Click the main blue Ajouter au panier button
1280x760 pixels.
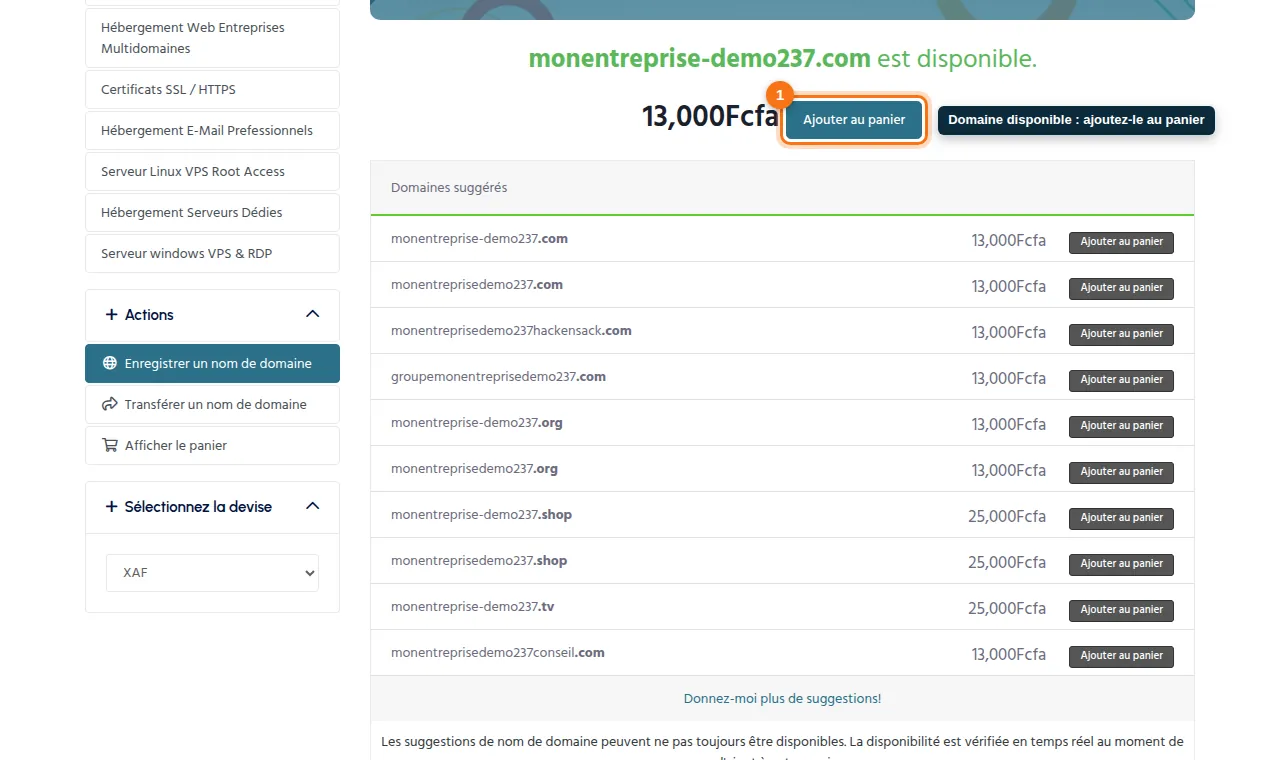tap(854, 120)
